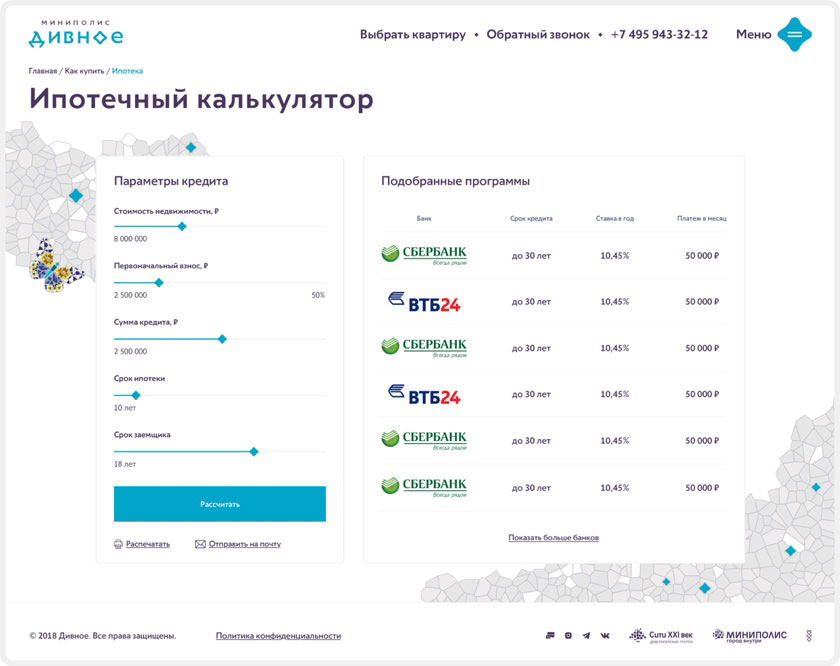
Task: Open the Instagram icon in footer
Action: coord(568,635)
